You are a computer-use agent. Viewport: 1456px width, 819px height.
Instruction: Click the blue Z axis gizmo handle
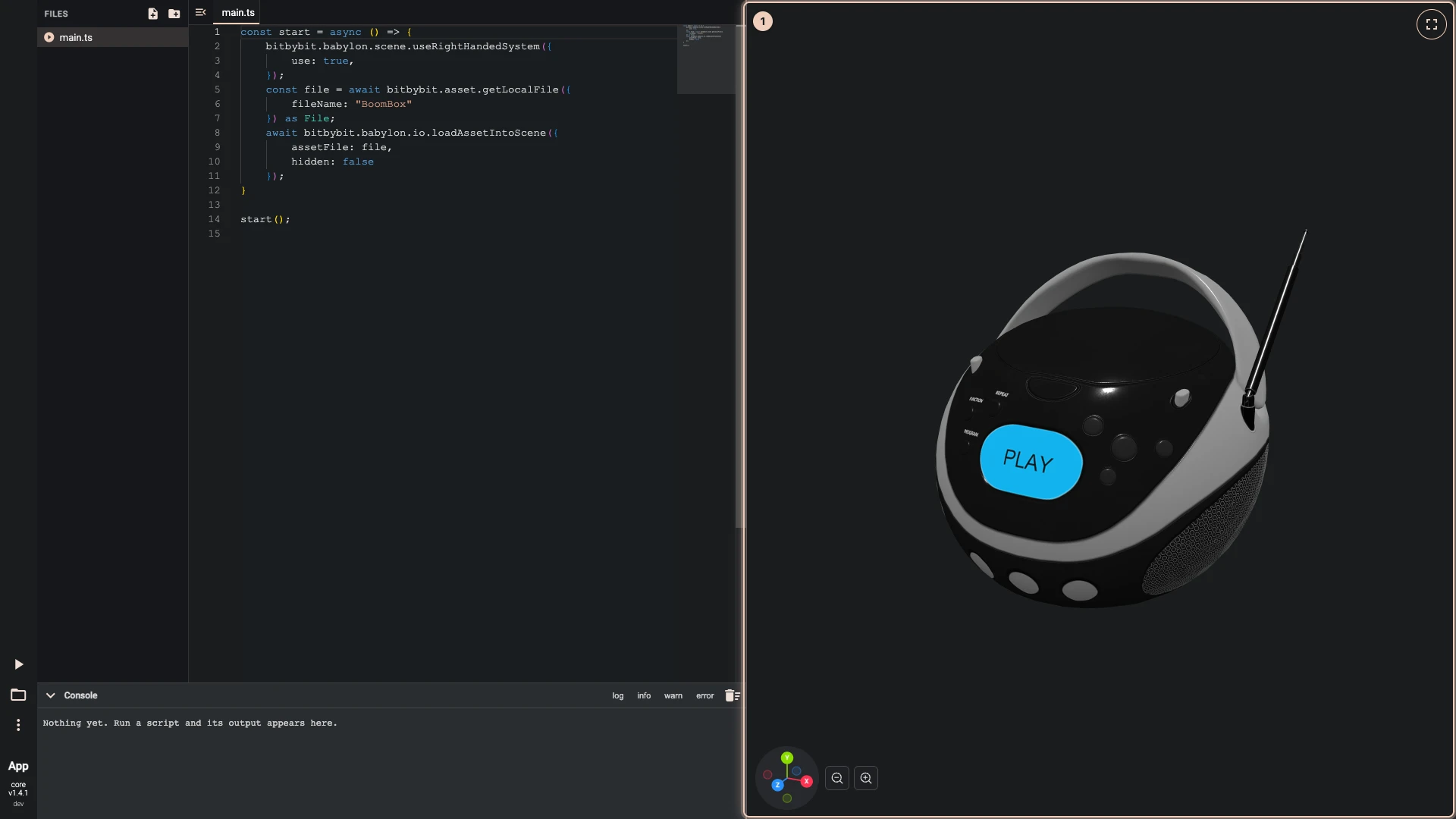(x=777, y=785)
